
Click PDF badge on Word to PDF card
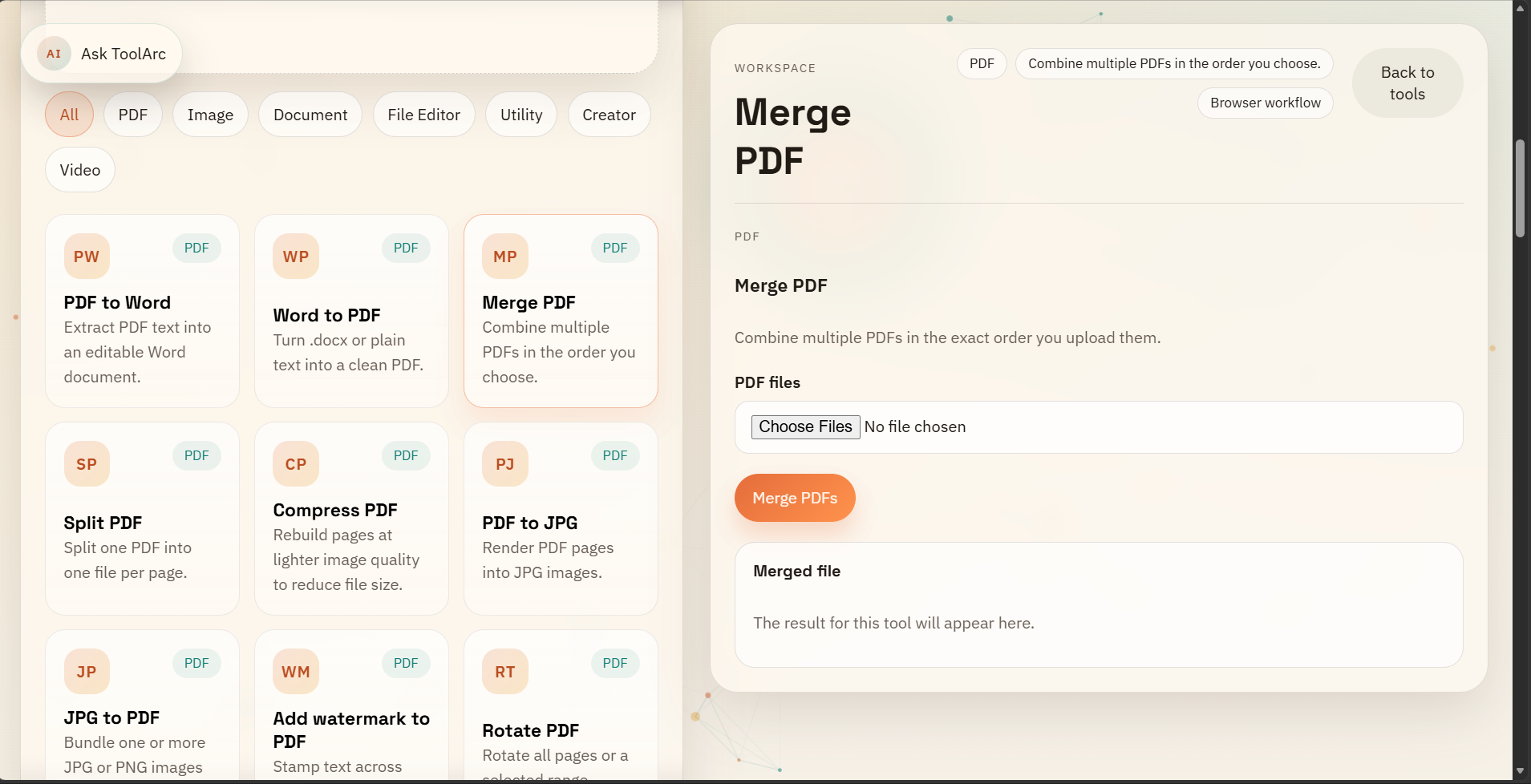click(x=406, y=248)
